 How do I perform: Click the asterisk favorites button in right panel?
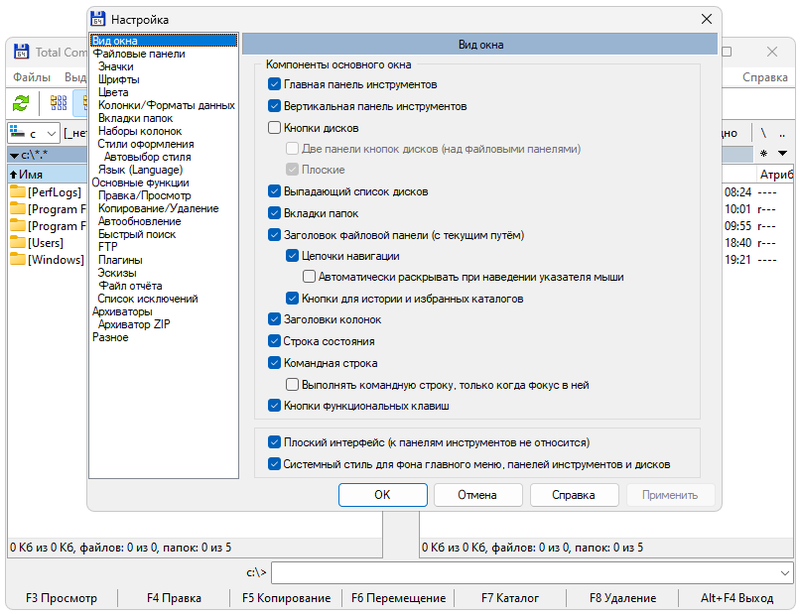click(x=763, y=153)
